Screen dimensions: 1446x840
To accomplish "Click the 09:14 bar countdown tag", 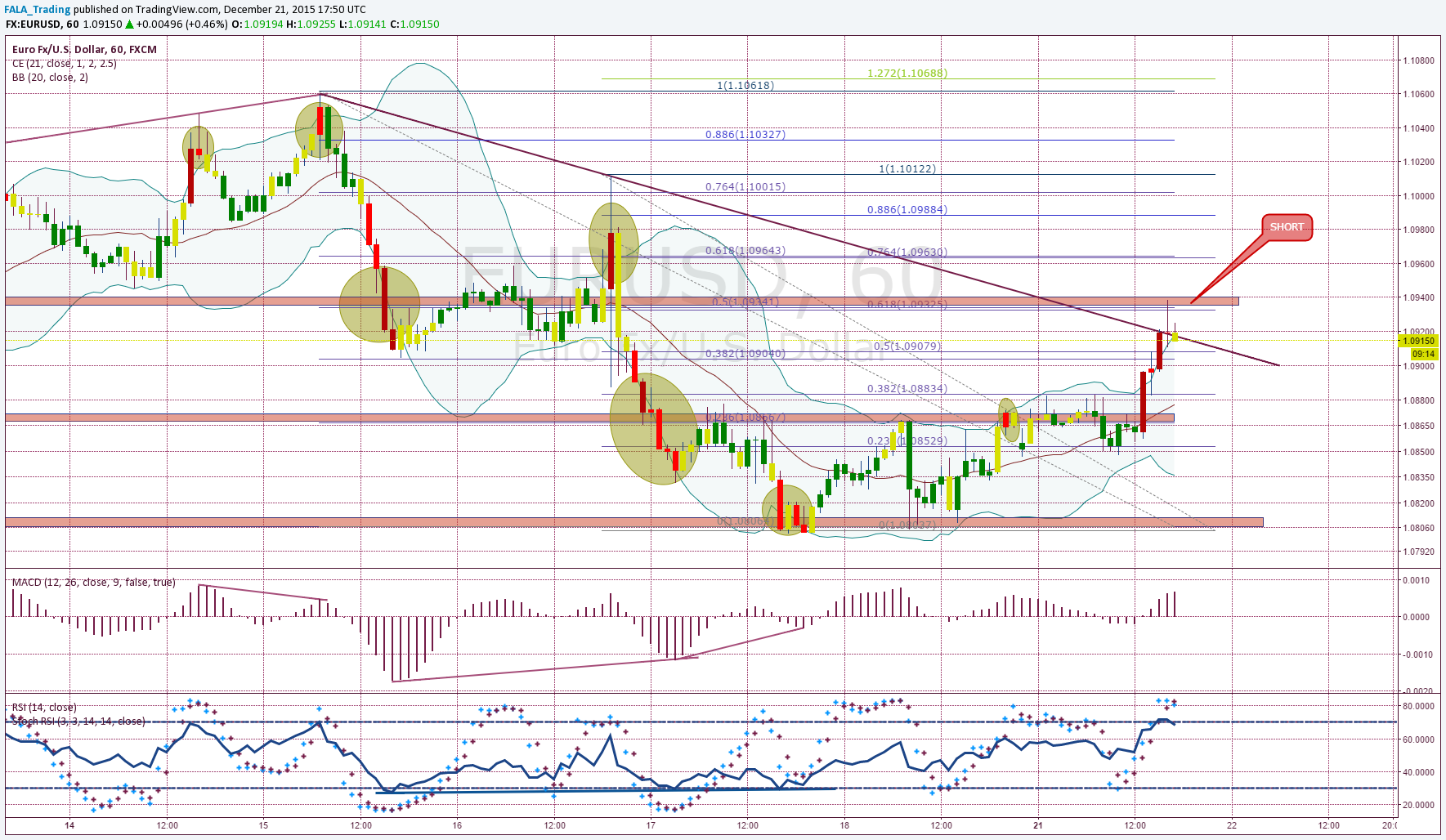I will (1423, 354).
